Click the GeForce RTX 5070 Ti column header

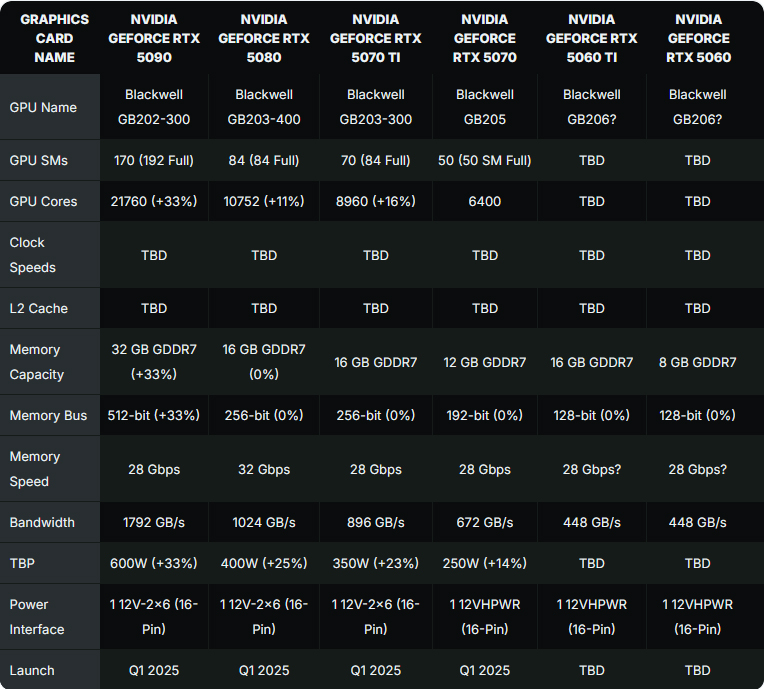pos(375,38)
